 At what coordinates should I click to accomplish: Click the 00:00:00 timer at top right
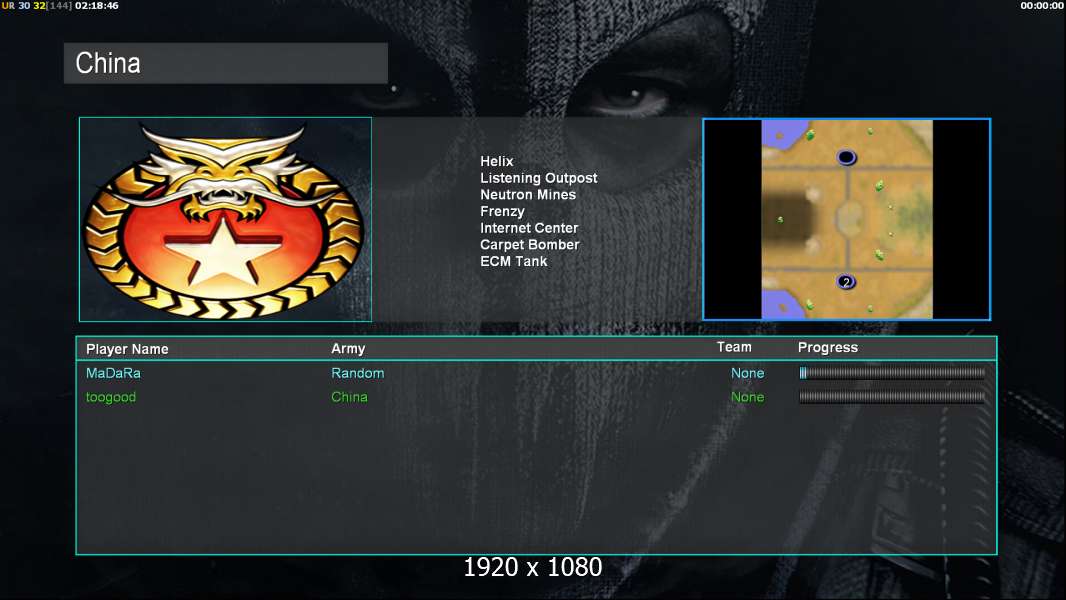tap(1042, 5)
